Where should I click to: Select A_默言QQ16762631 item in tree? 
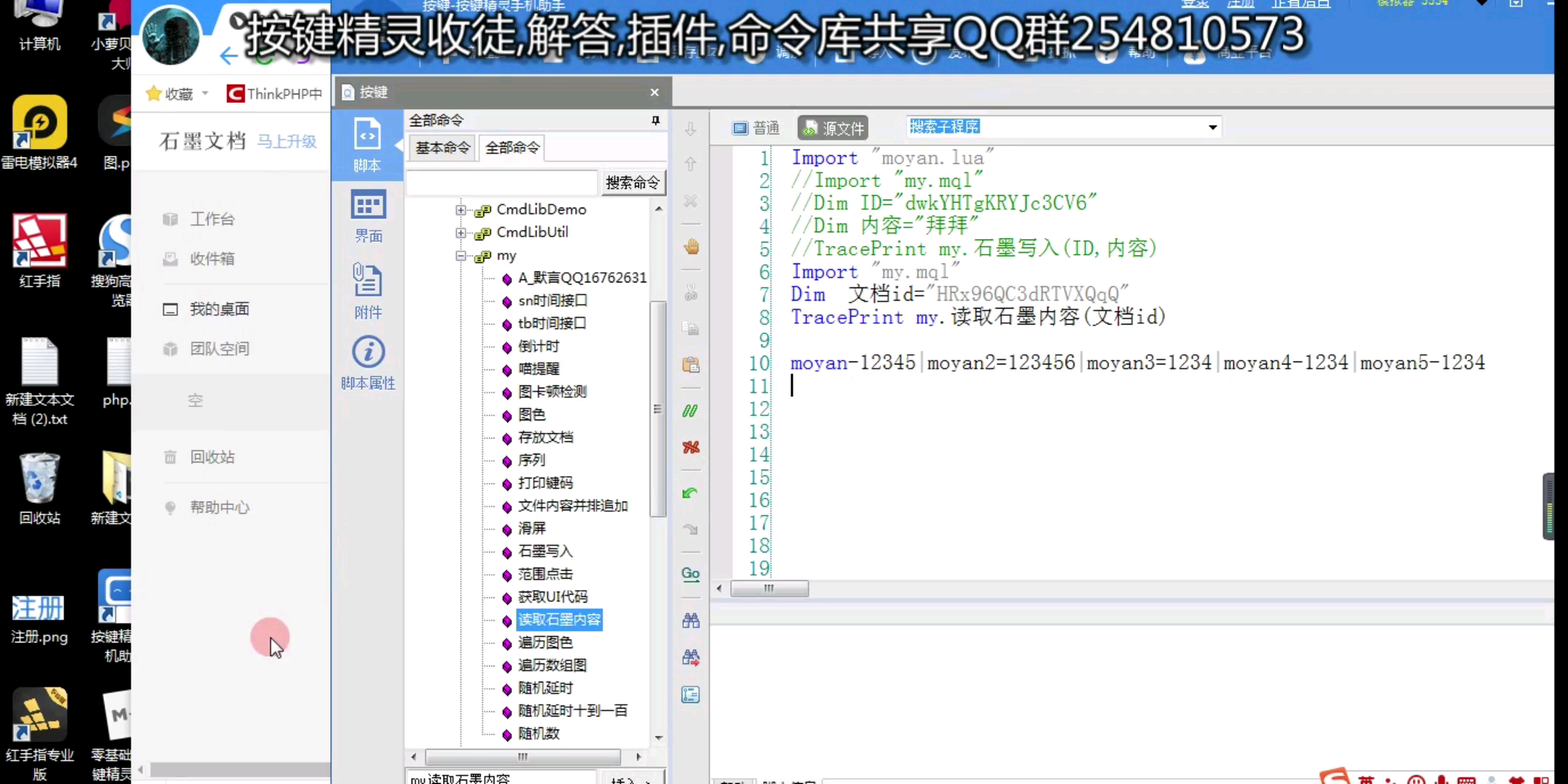(582, 278)
